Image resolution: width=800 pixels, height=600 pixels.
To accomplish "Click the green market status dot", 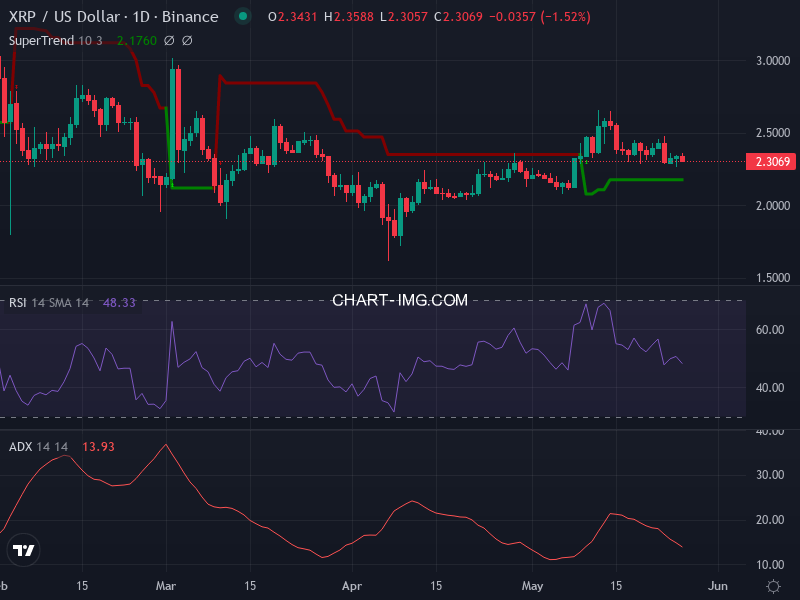I will (243, 16).
